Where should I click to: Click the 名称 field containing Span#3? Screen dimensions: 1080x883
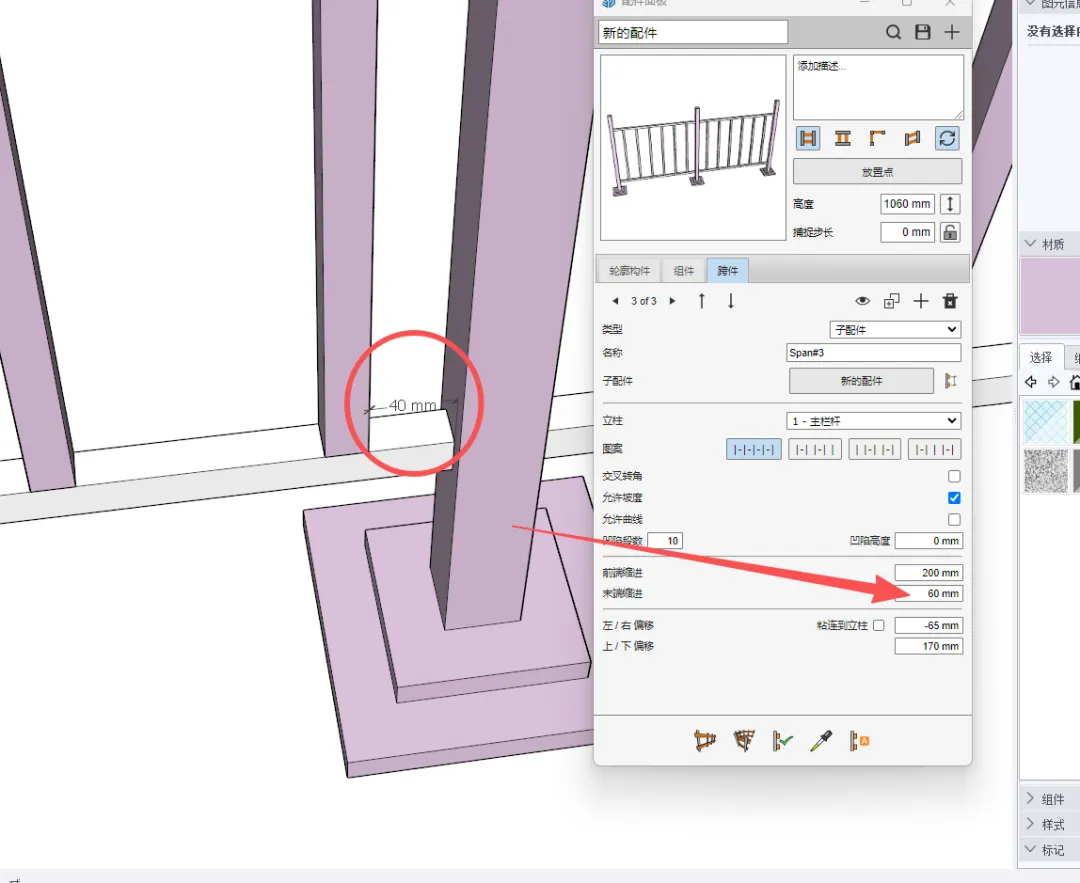coord(873,353)
